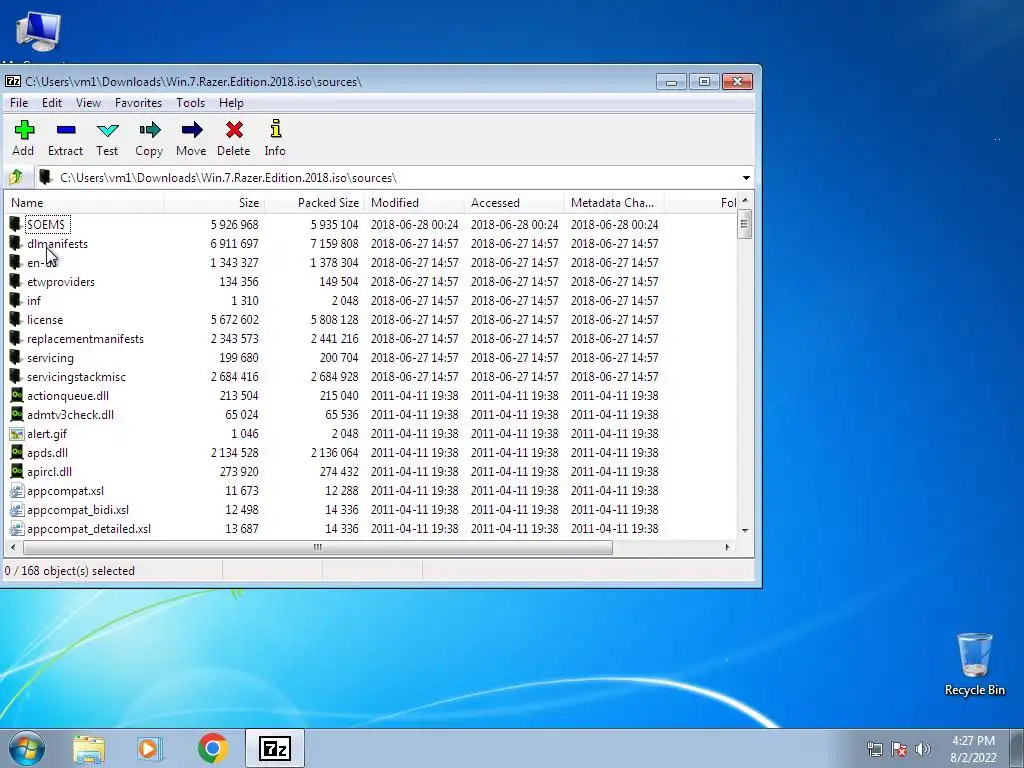Sort by Metadata Changed column header
Viewport: 1024px width, 768px height.
(x=615, y=202)
